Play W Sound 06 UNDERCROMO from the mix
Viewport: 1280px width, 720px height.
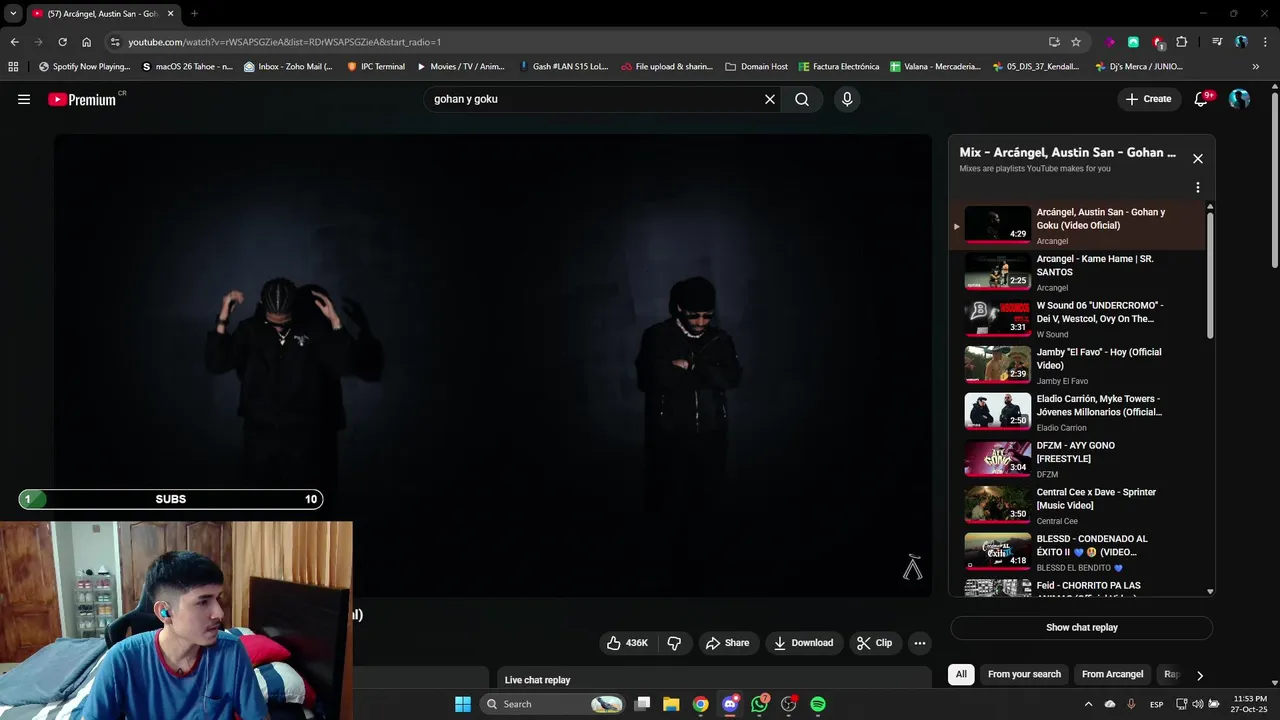(1078, 319)
